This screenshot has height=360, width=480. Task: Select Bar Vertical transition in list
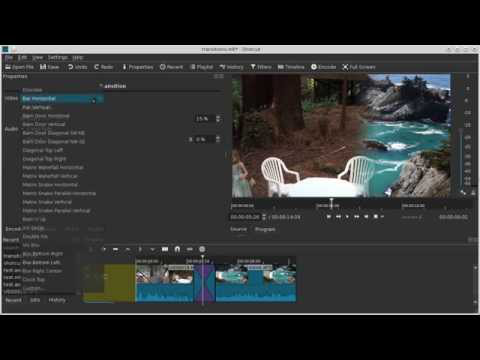(x=37, y=107)
